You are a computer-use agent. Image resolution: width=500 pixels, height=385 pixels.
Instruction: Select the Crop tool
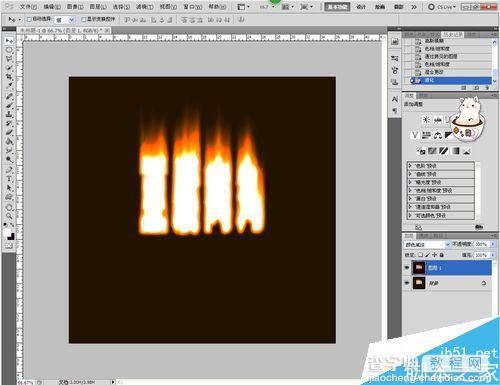click(9, 77)
